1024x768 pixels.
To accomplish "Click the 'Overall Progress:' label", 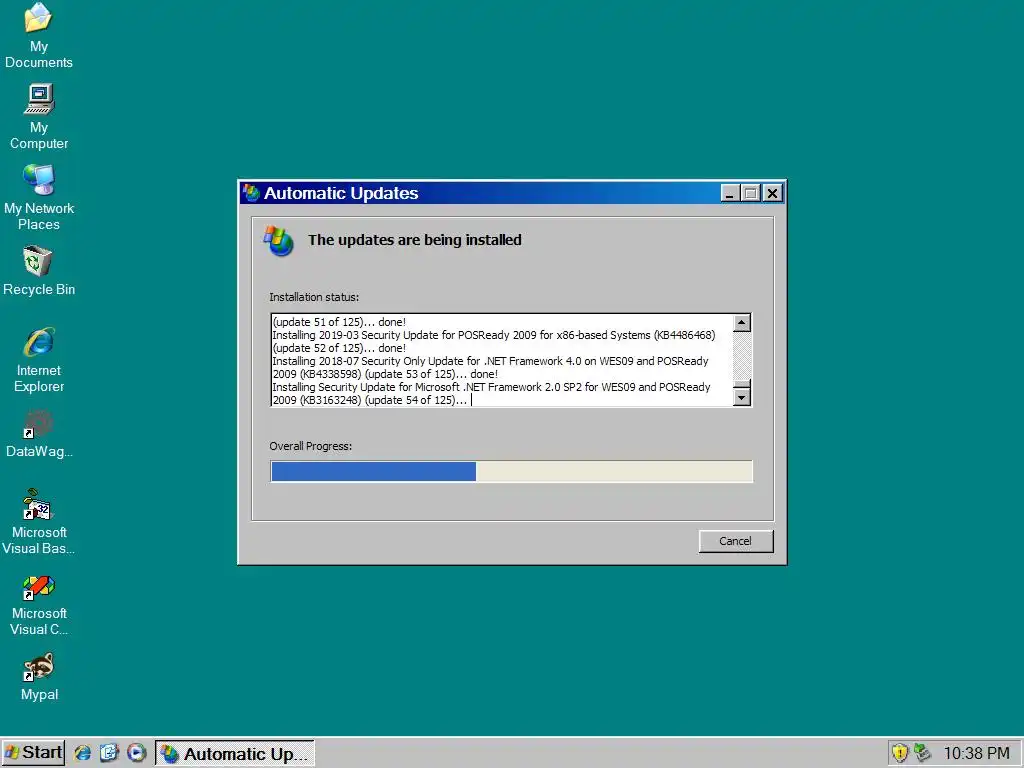I will [311, 446].
